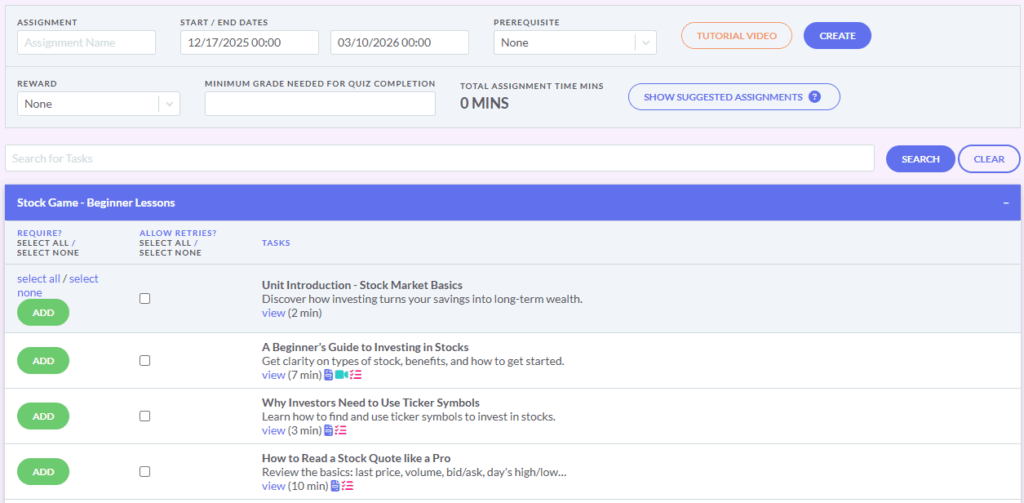This screenshot has width=1024, height=503.
Task: Check allow retries for Beginner's Guide to Investing
Action: coord(145,360)
